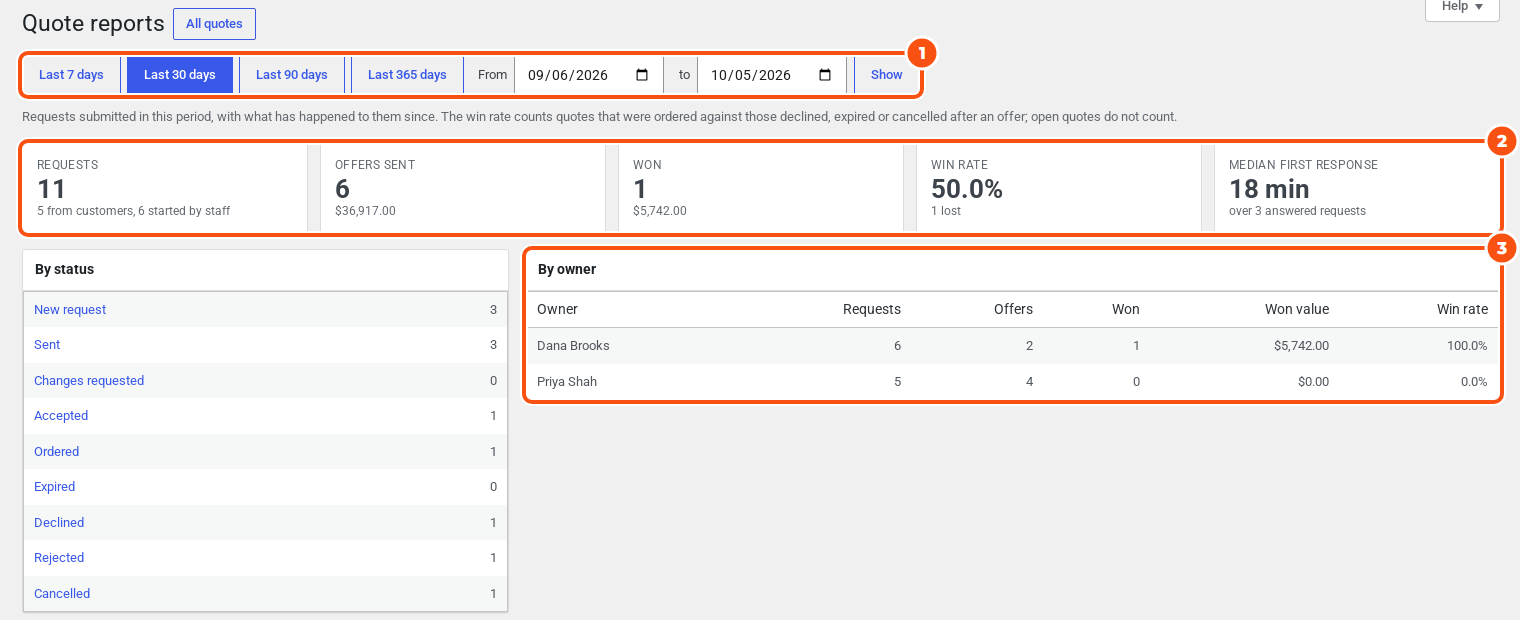Select the Last 365 days range
1520x620 pixels.
tap(407, 75)
